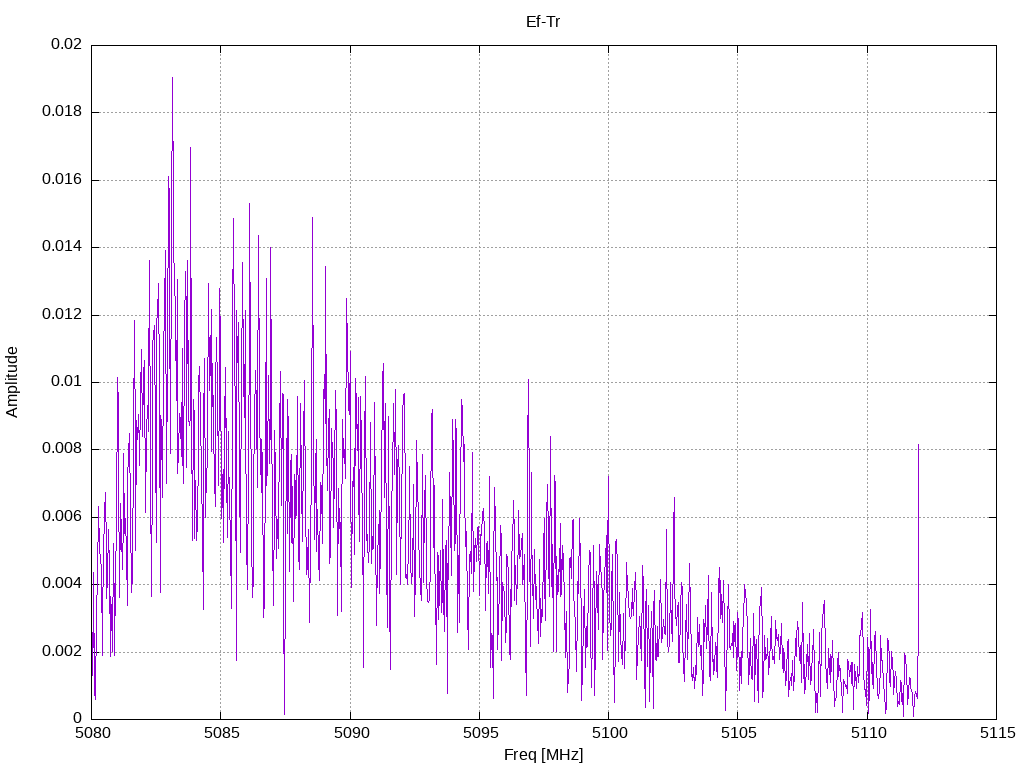Click the 'Amplitude' y-axis label
1024x768 pixels.
coord(12,382)
